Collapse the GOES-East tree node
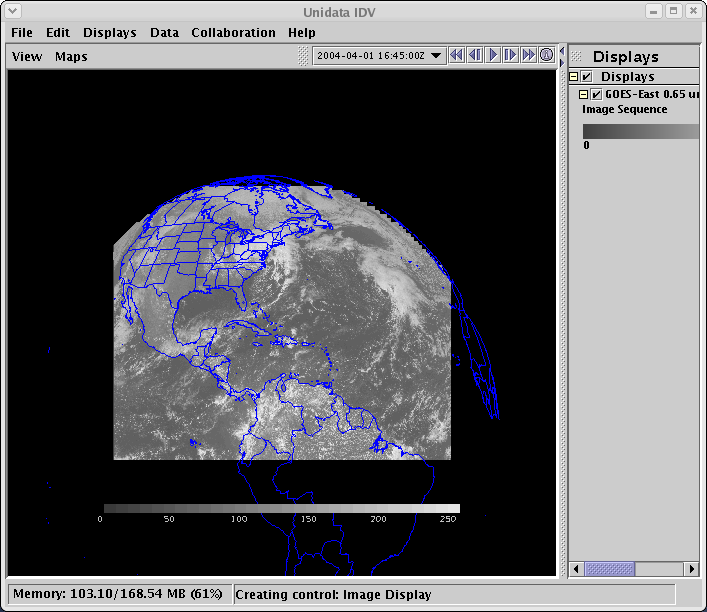 pos(584,94)
